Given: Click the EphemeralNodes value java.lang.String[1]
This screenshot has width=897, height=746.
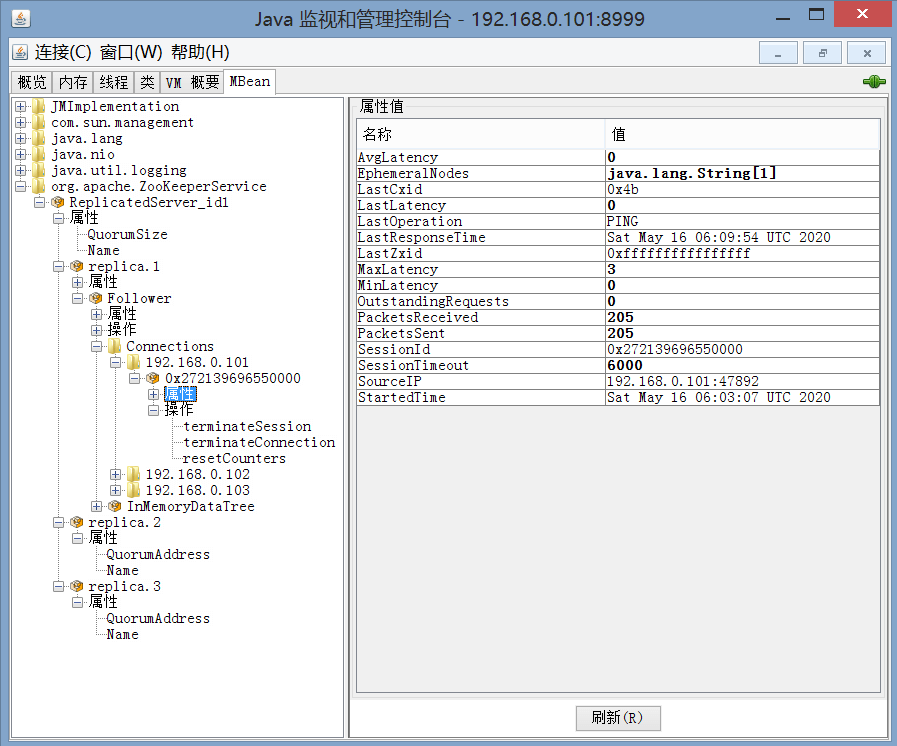Looking at the screenshot, I should tap(742, 173).
